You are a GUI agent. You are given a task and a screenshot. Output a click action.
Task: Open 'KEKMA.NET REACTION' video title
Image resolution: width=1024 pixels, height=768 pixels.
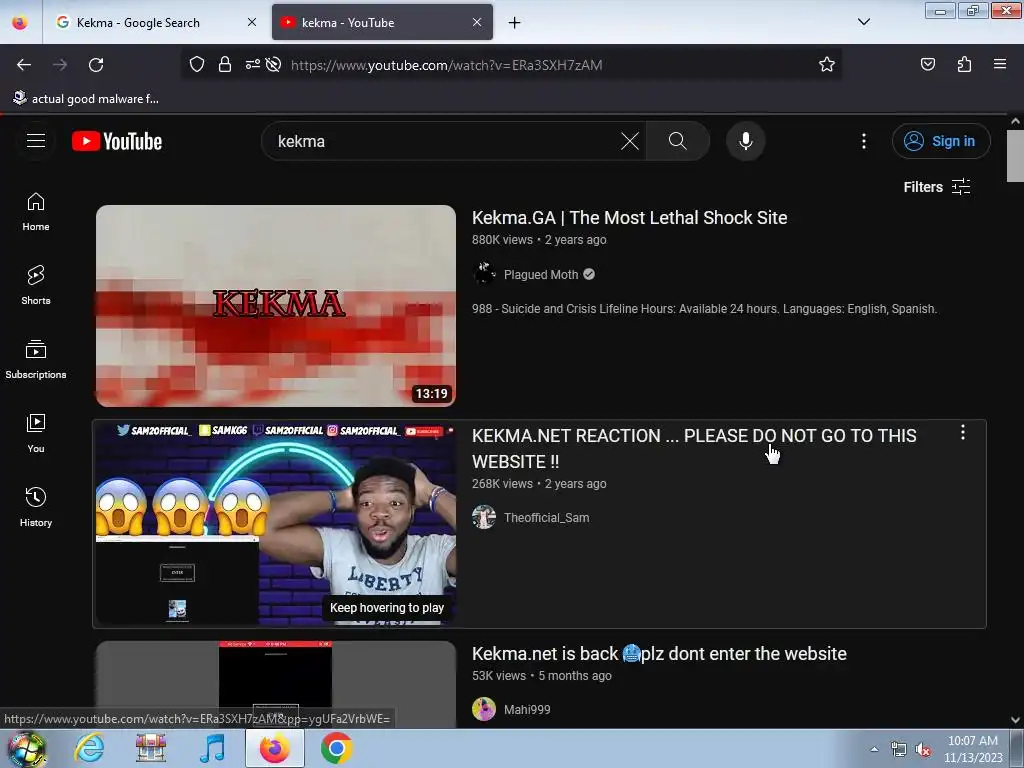tap(694, 449)
